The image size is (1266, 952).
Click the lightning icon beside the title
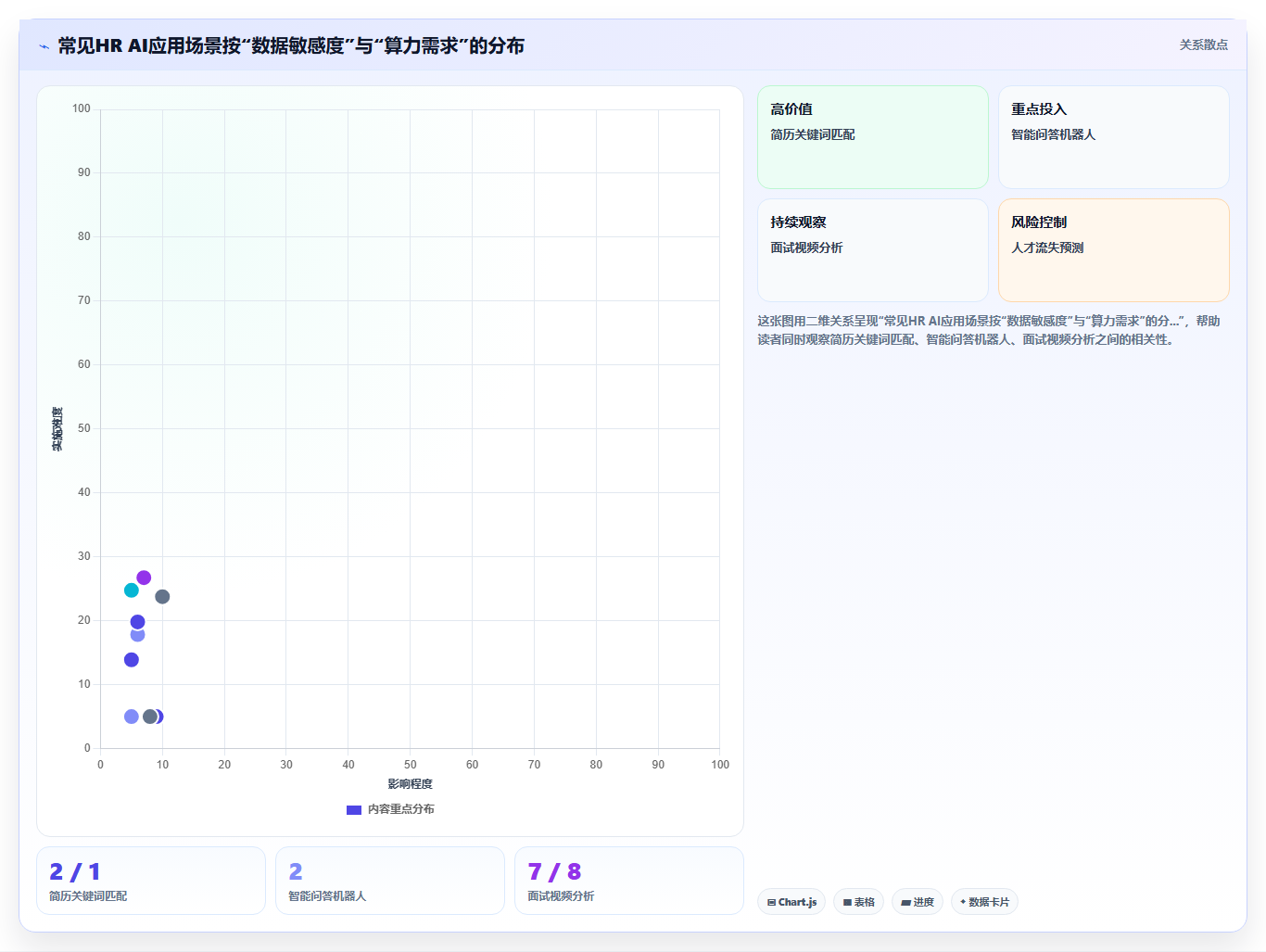[44, 46]
